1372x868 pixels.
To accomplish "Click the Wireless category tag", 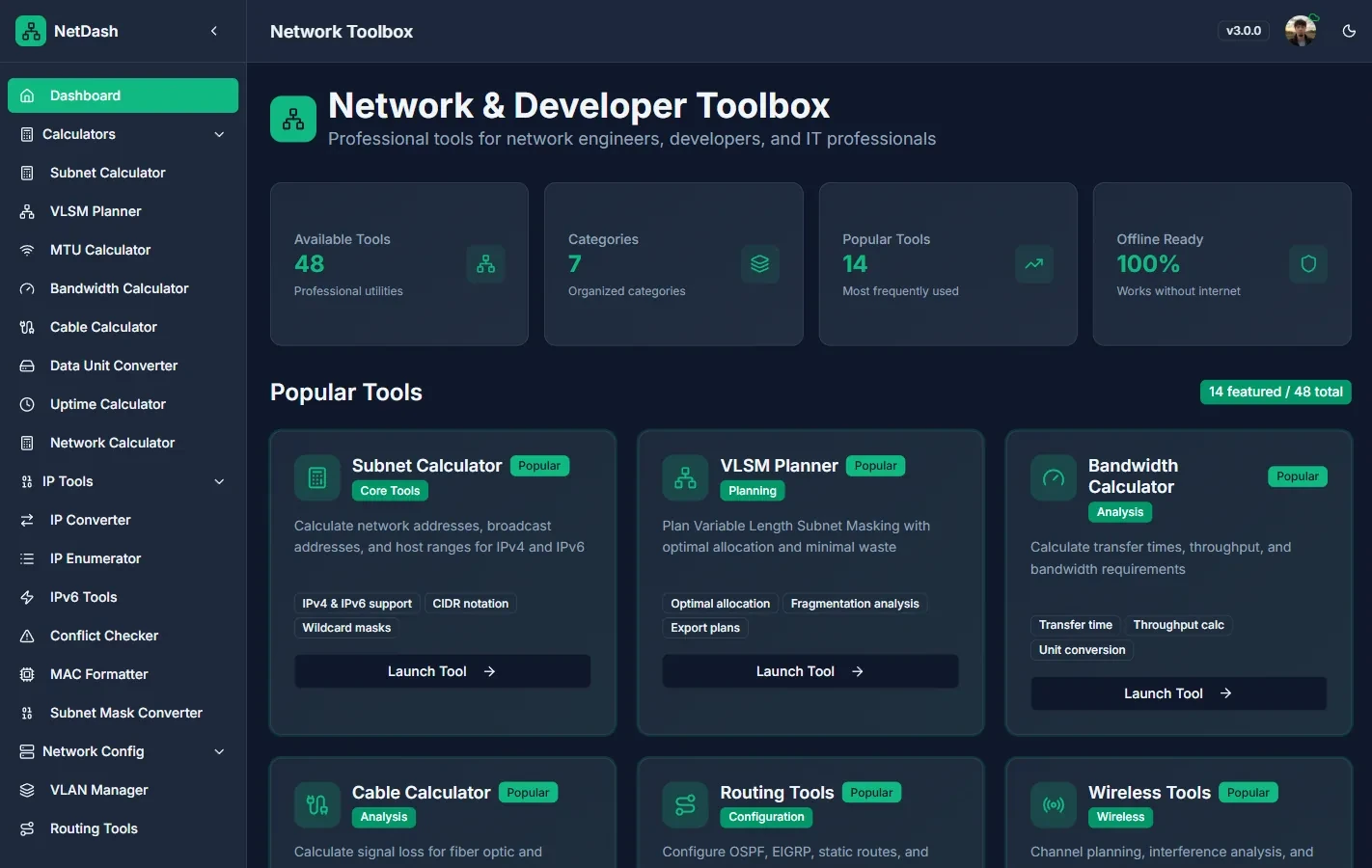I will pyautogui.click(x=1120, y=817).
